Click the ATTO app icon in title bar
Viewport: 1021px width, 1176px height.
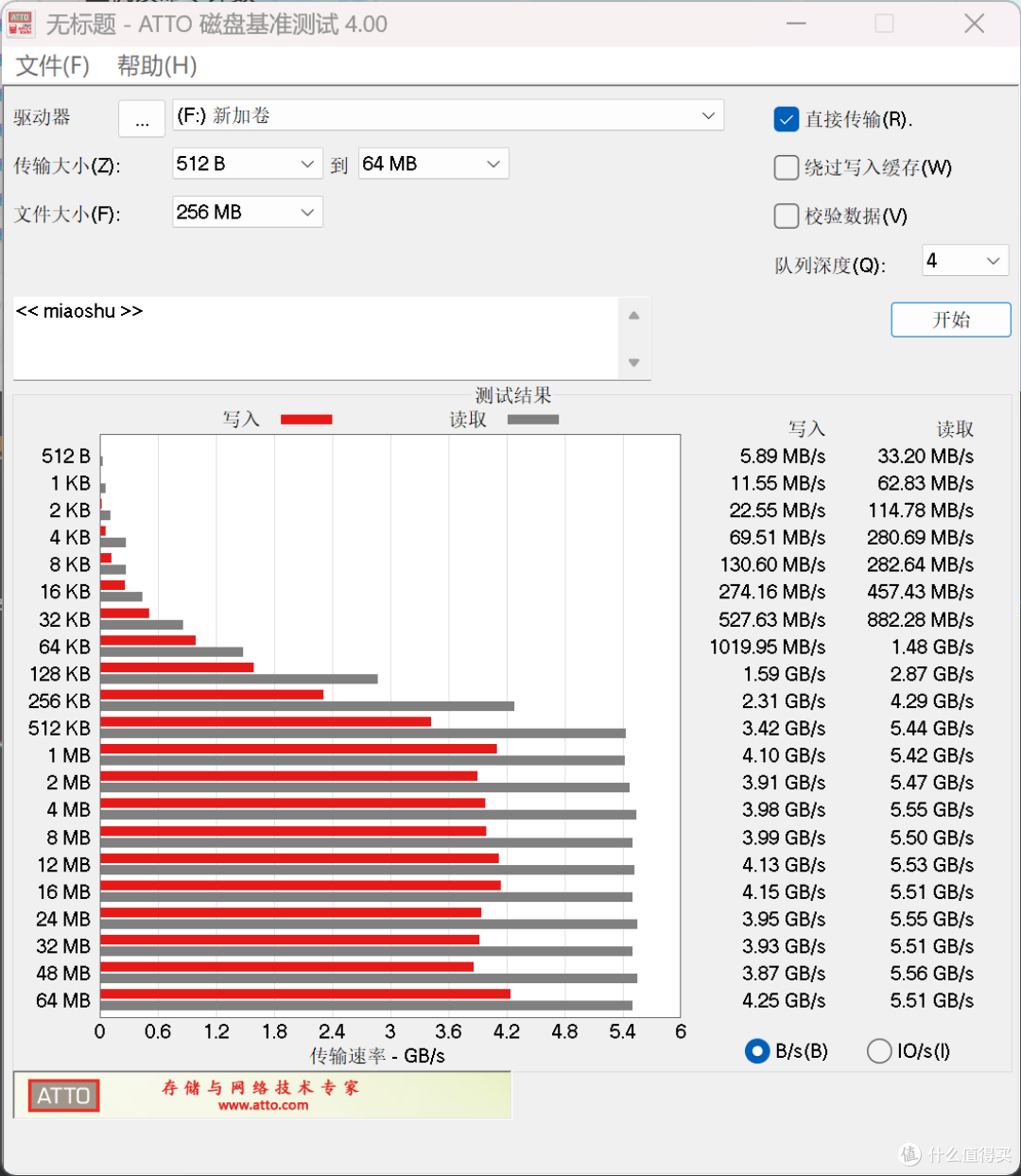(x=20, y=24)
